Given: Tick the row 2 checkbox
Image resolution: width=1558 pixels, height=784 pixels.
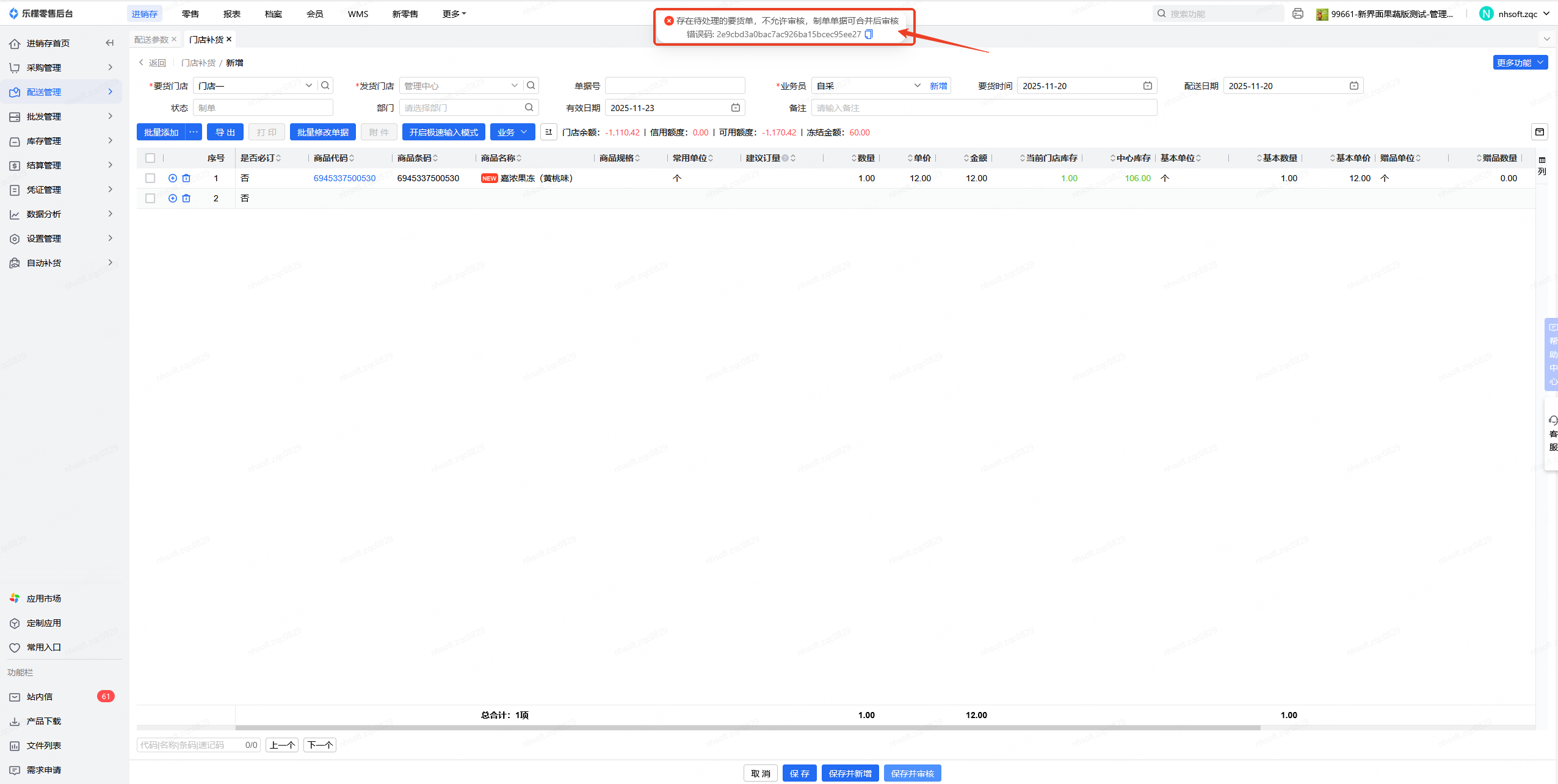Looking at the screenshot, I should pos(150,198).
